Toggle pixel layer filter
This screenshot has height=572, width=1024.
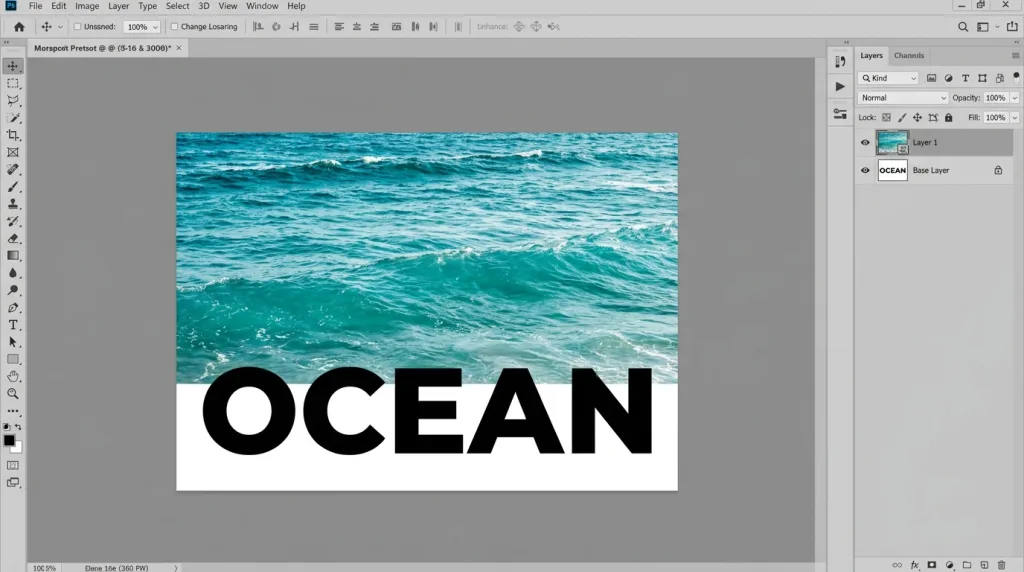click(931, 78)
